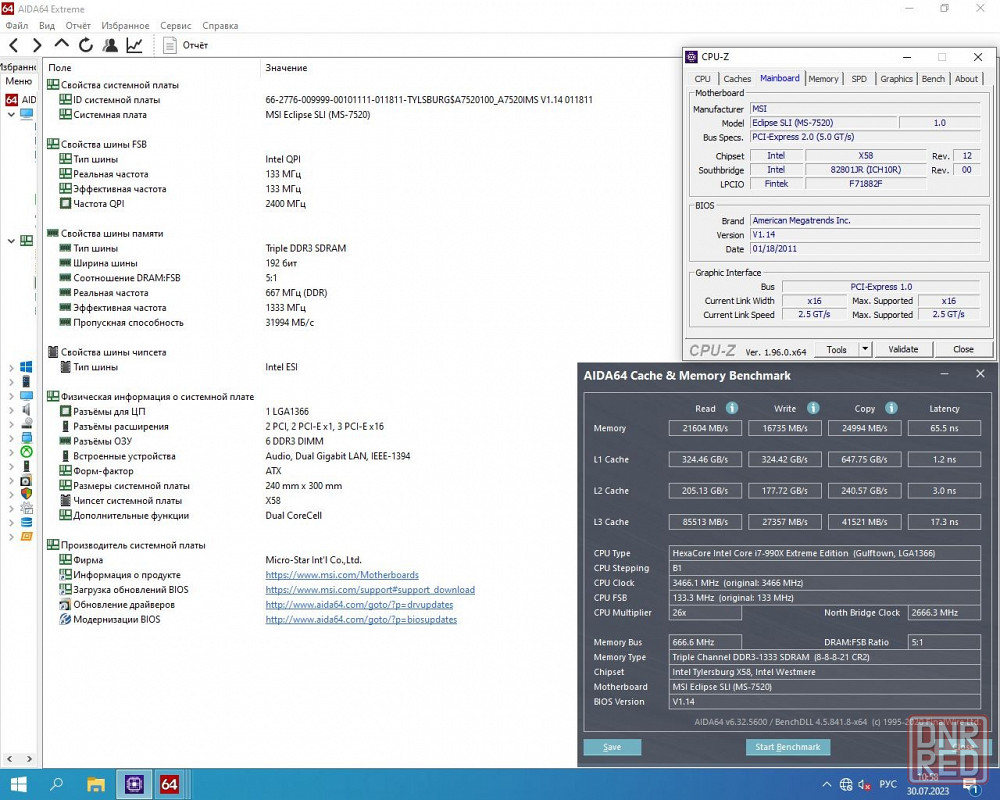This screenshot has width=1000, height=800.
Task: Select the Devices icon in tree
Action: point(26,466)
